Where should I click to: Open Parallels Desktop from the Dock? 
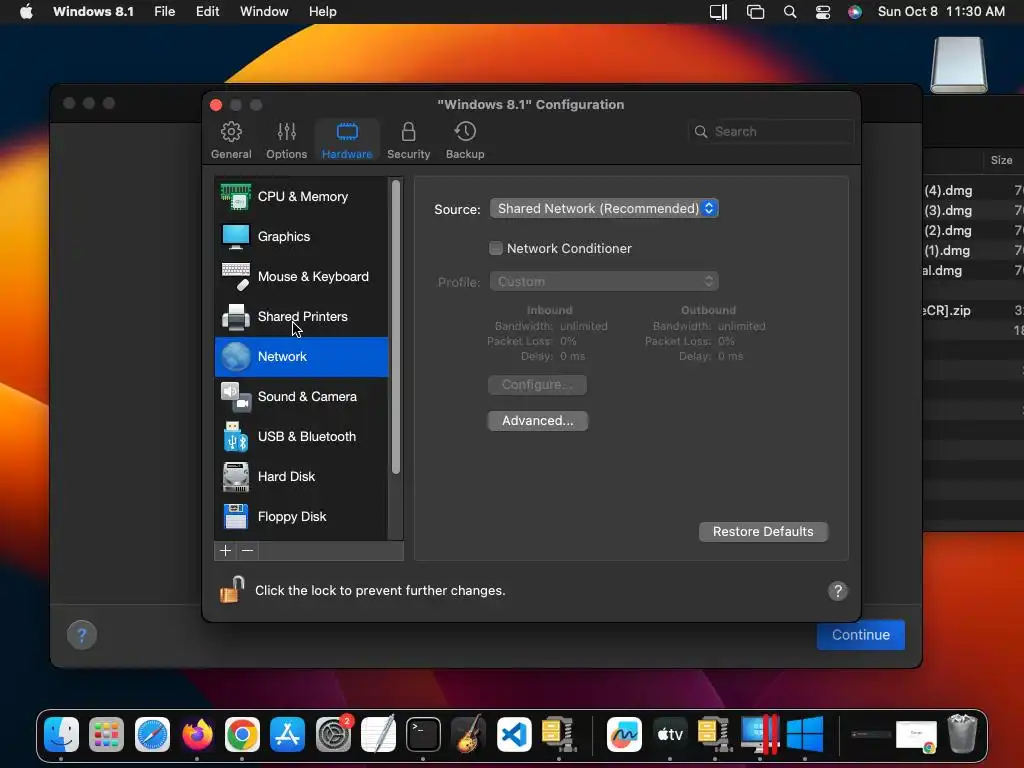tap(760, 735)
